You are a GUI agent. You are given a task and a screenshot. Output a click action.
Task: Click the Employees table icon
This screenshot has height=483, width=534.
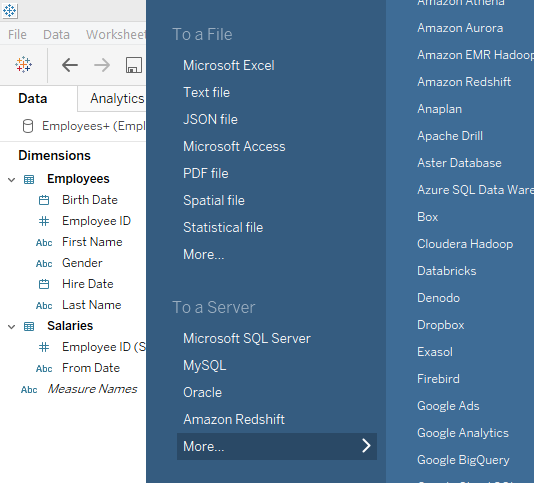click(29, 179)
